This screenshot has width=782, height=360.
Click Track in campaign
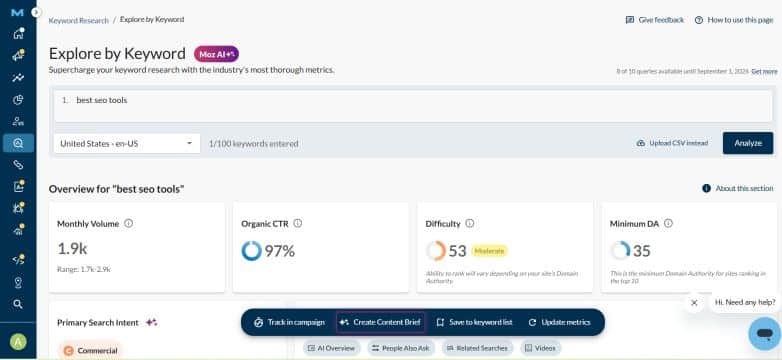(x=289, y=322)
